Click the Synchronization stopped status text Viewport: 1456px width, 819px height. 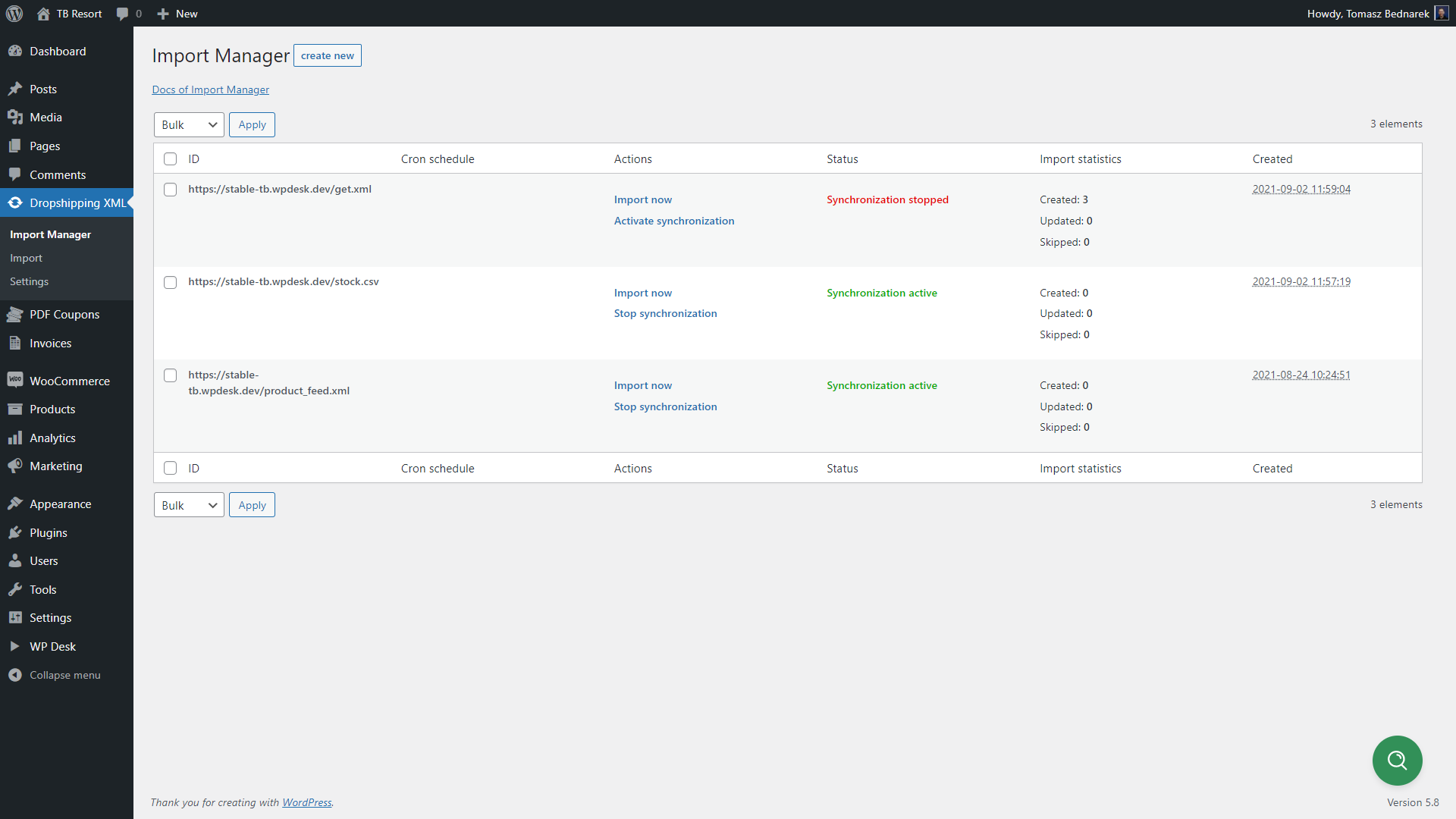pyautogui.click(x=887, y=199)
